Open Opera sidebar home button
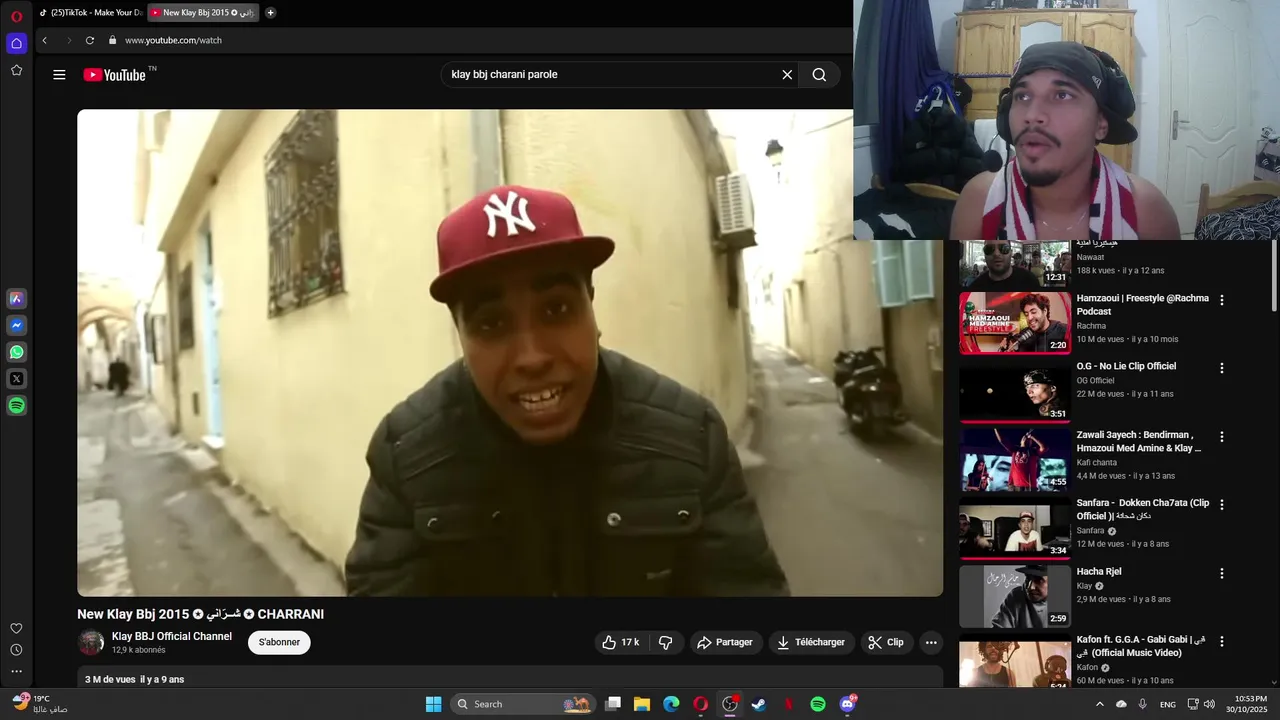 (x=16, y=43)
